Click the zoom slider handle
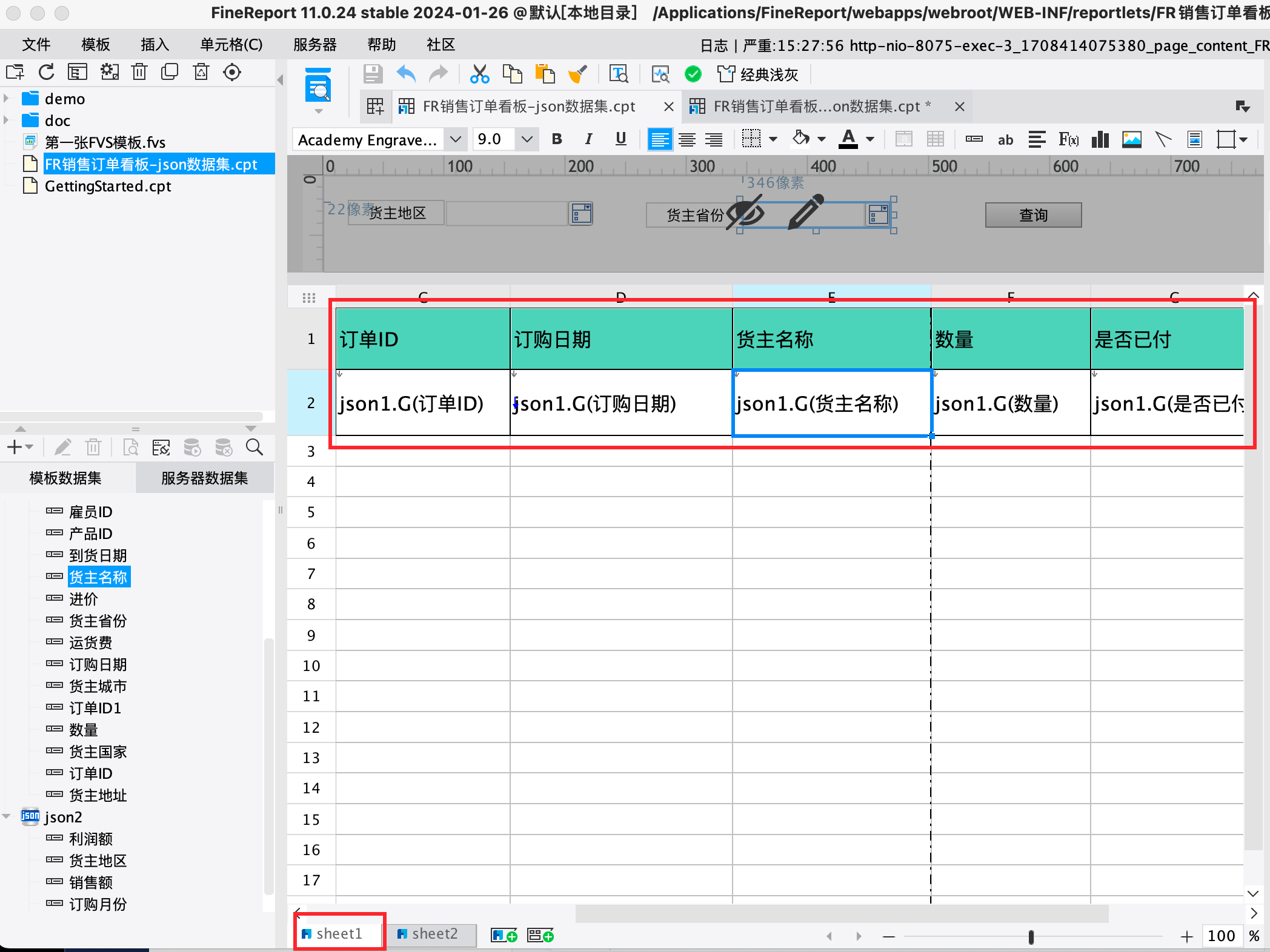This screenshot has height=952, width=1270. [1031, 937]
